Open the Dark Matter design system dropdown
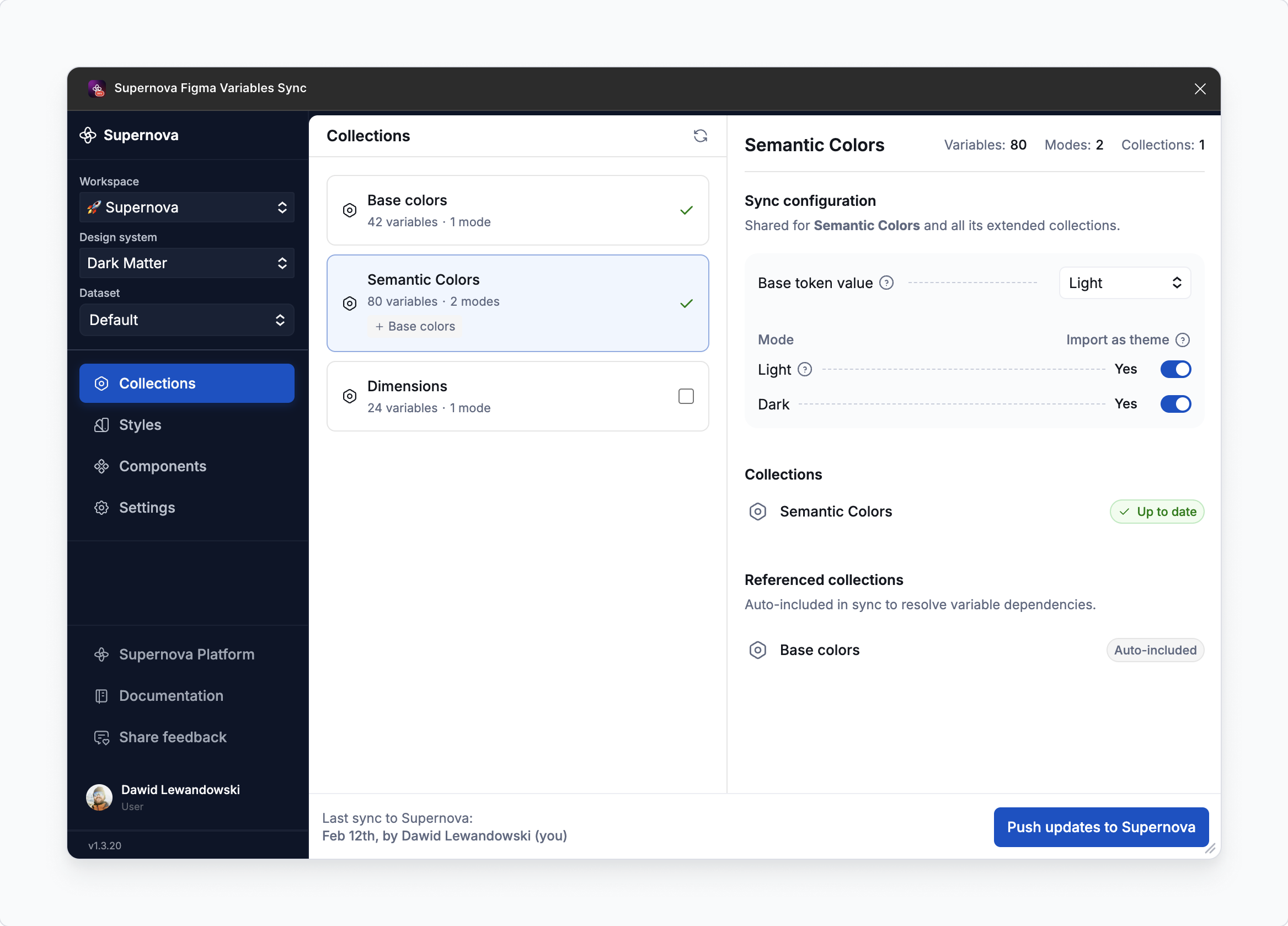This screenshot has height=926, width=1288. [x=187, y=263]
